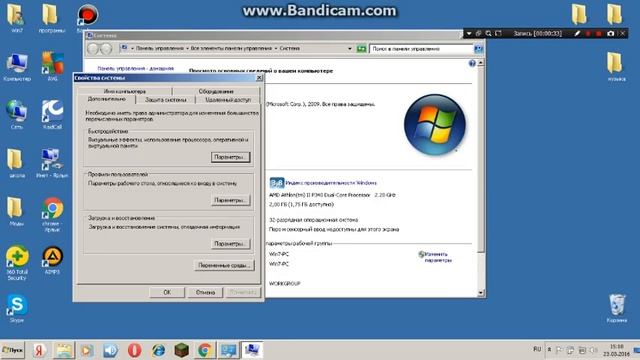This screenshot has width=640, height=360.
Task: Open Переменные среды button
Action: point(224,265)
